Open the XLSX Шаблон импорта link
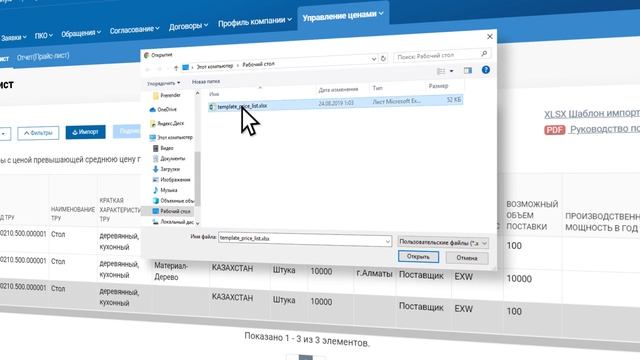 [x=592, y=114]
